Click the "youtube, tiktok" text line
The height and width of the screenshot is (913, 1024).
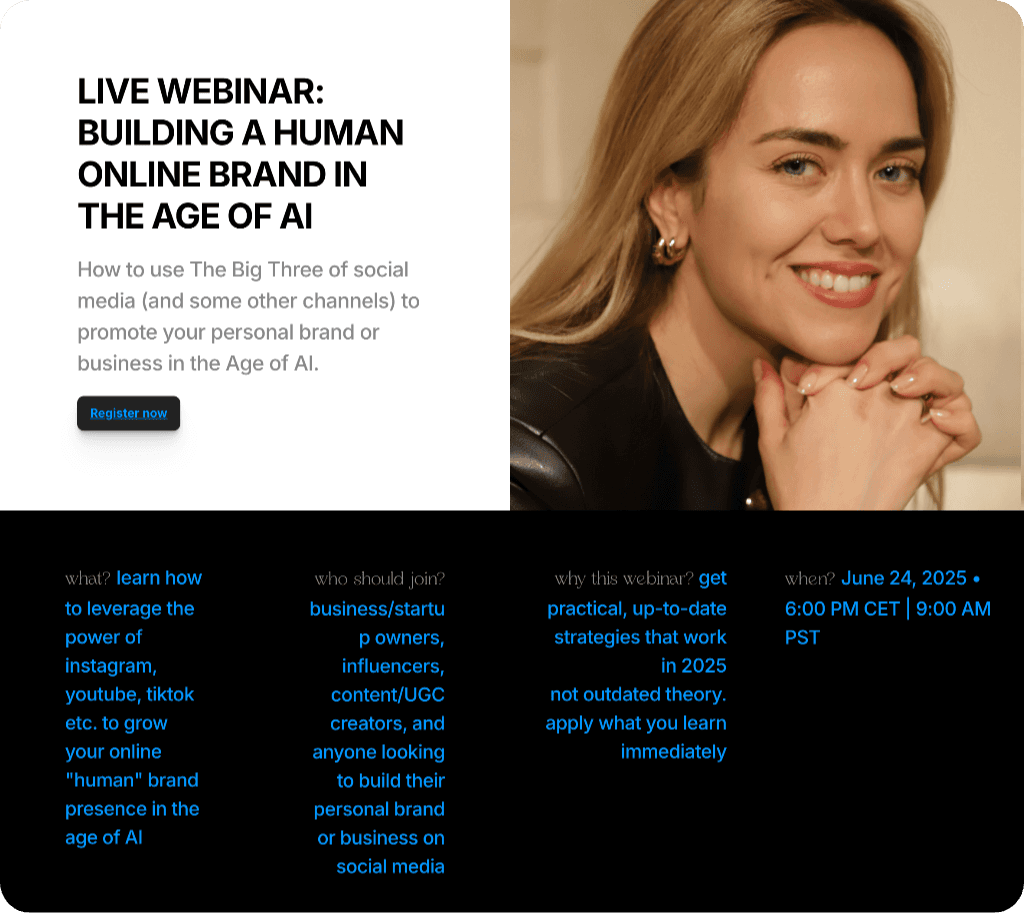[x=129, y=694]
